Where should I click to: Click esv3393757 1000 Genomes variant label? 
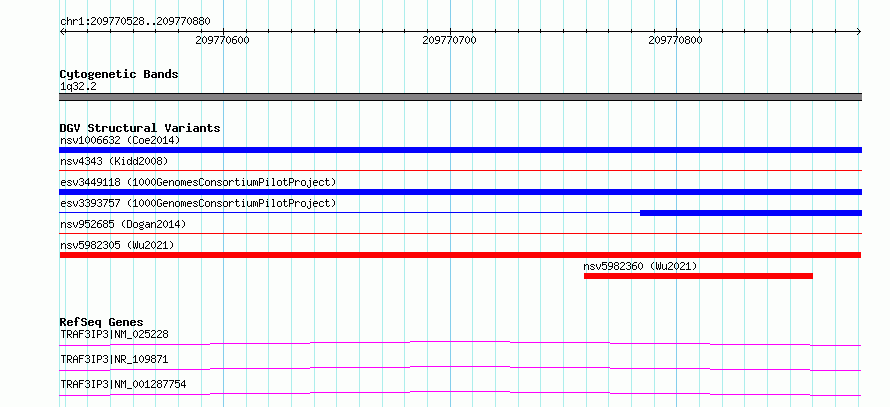[x=198, y=203]
